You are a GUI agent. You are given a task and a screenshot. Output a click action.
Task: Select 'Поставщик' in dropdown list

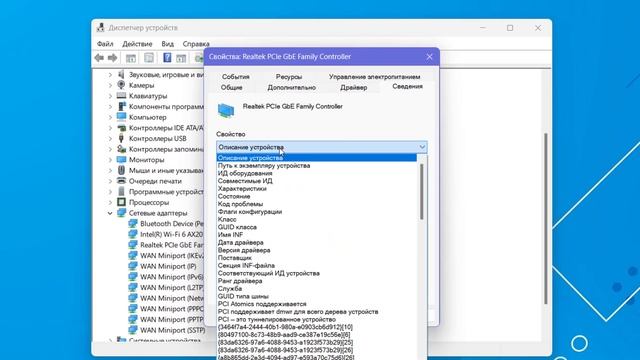(x=316, y=258)
